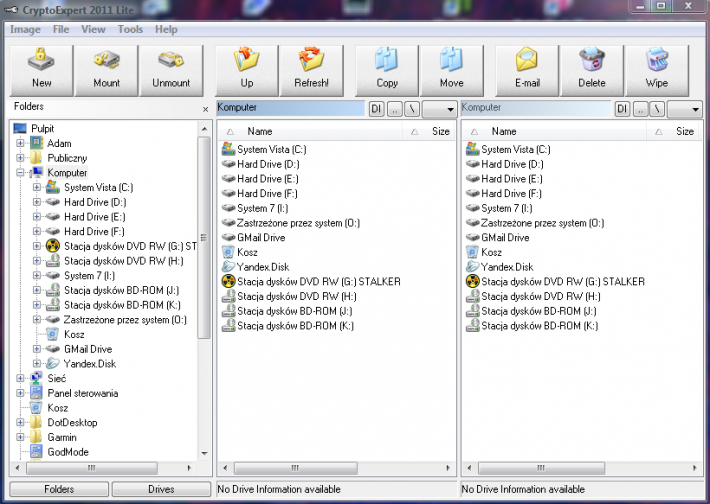Select GMail Drive in right pane
The image size is (710, 504).
point(498,237)
